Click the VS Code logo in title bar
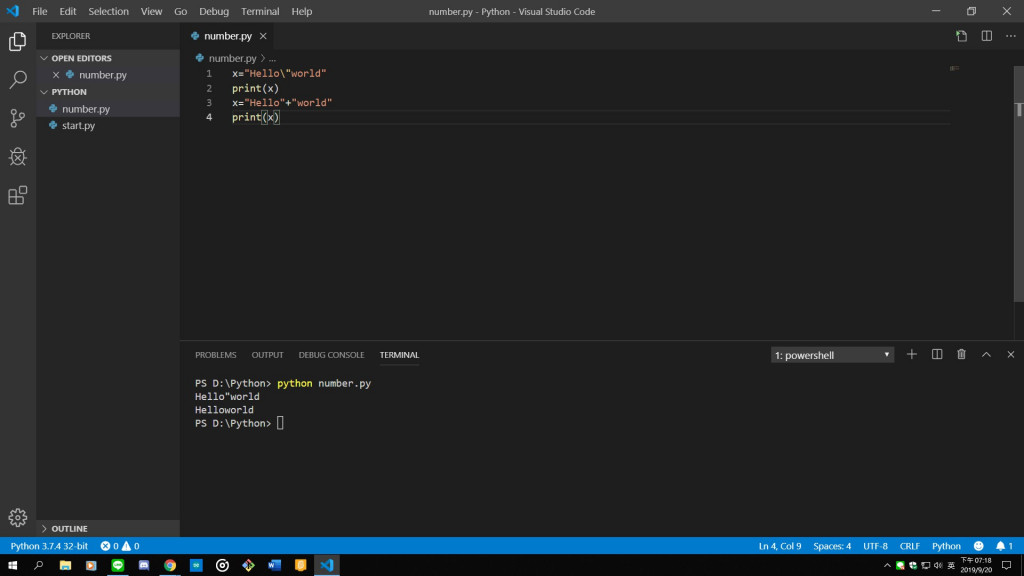This screenshot has height=576, width=1024. coord(13,11)
